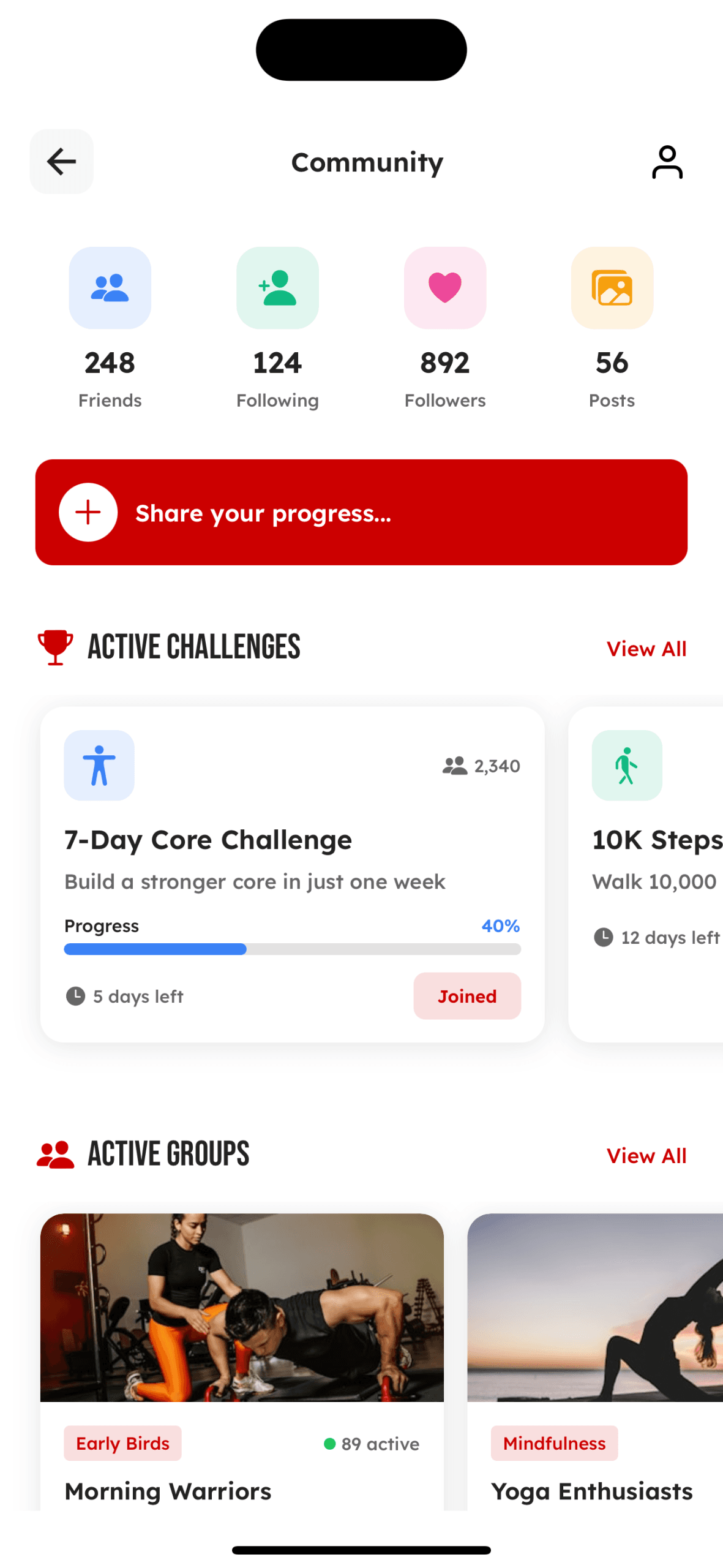The height and width of the screenshot is (1568, 723).
Task: Open the Yoga Enthusiasts group photo
Action: (x=594, y=1307)
